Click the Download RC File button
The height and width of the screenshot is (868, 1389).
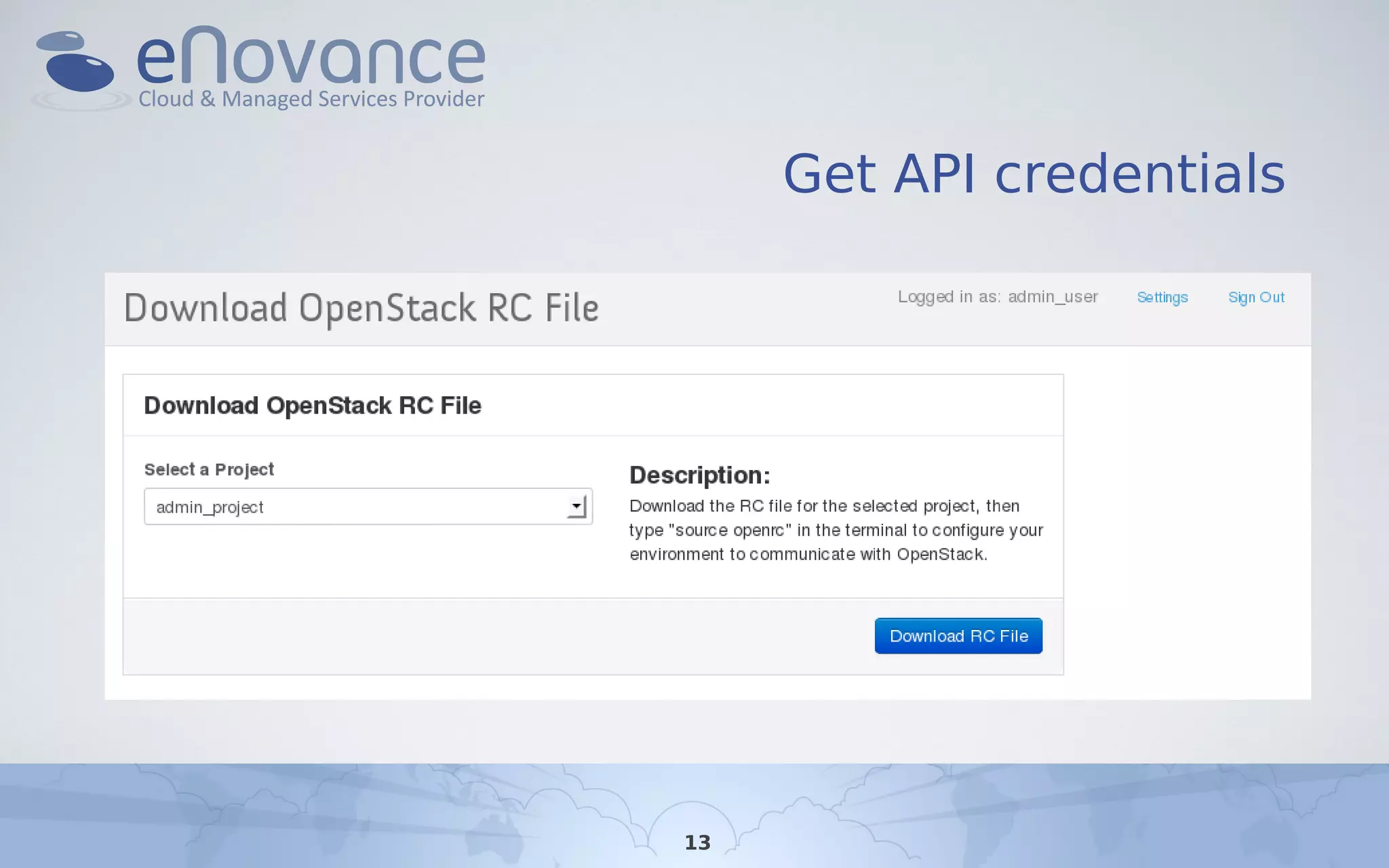(x=958, y=636)
